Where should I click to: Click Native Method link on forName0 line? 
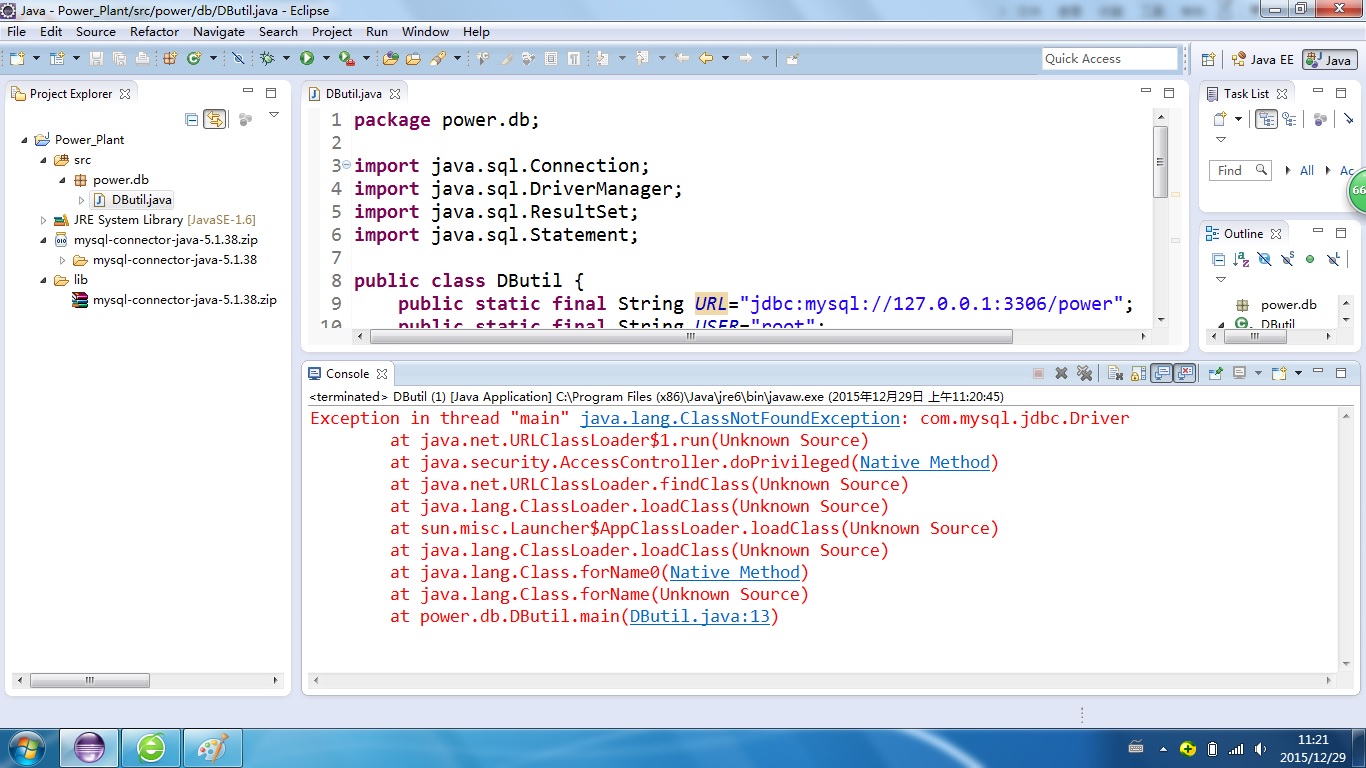point(735,572)
